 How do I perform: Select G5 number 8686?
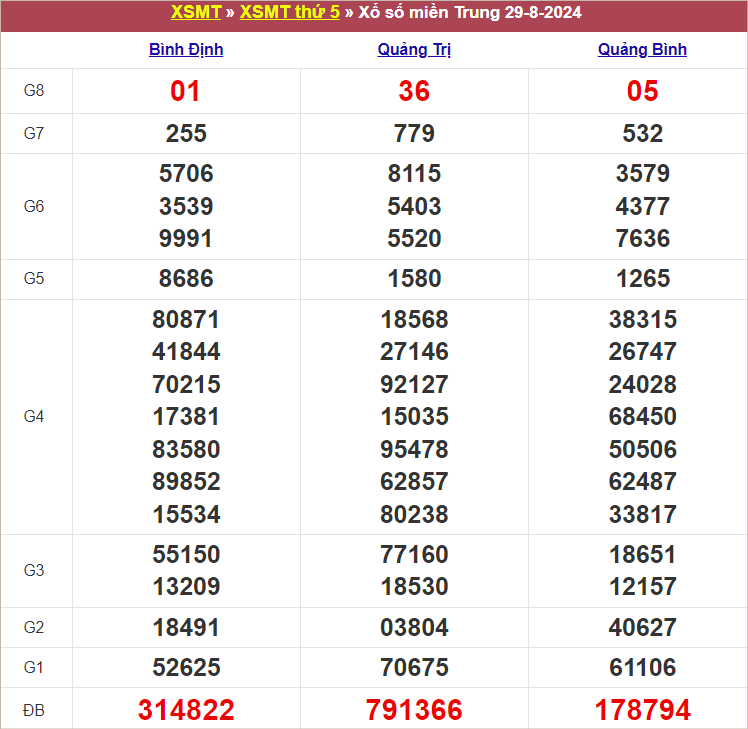click(x=186, y=279)
